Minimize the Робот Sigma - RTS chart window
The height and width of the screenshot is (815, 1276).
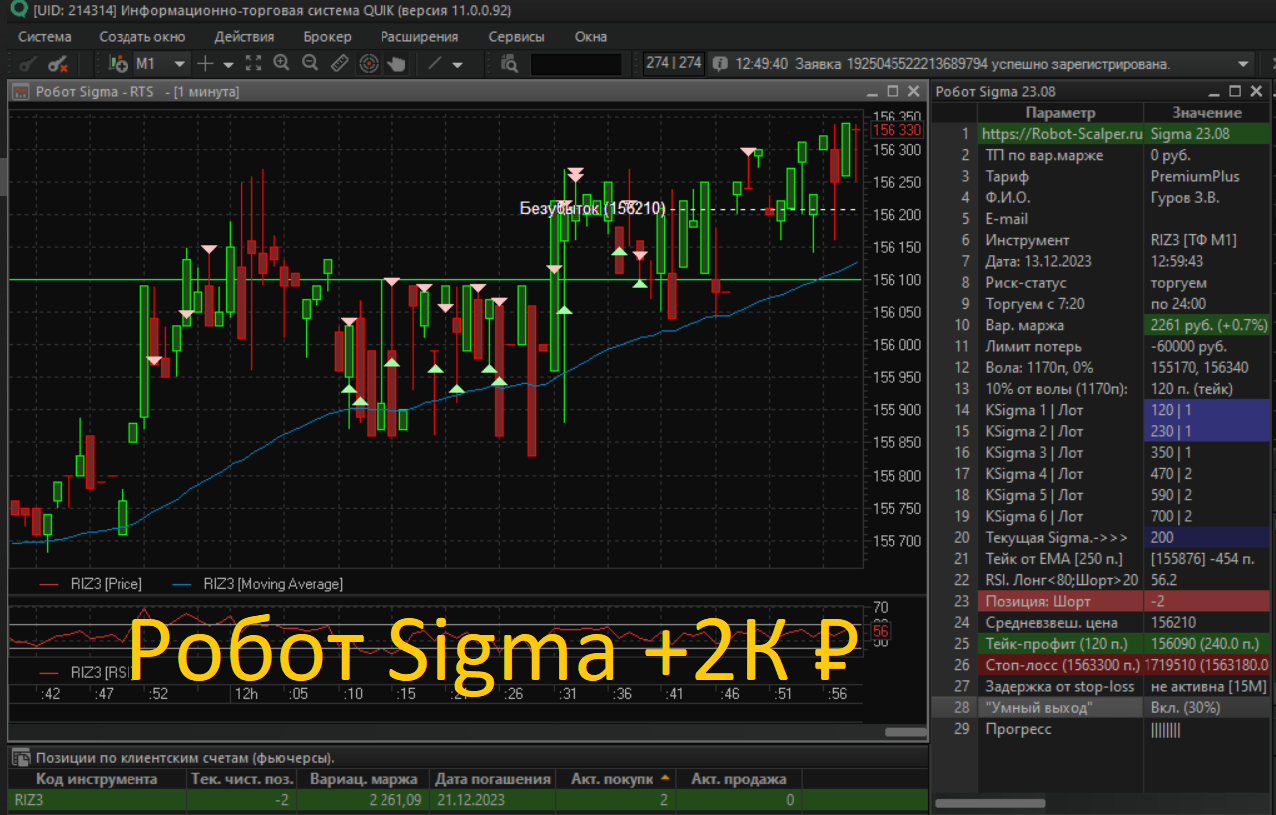[x=871, y=91]
